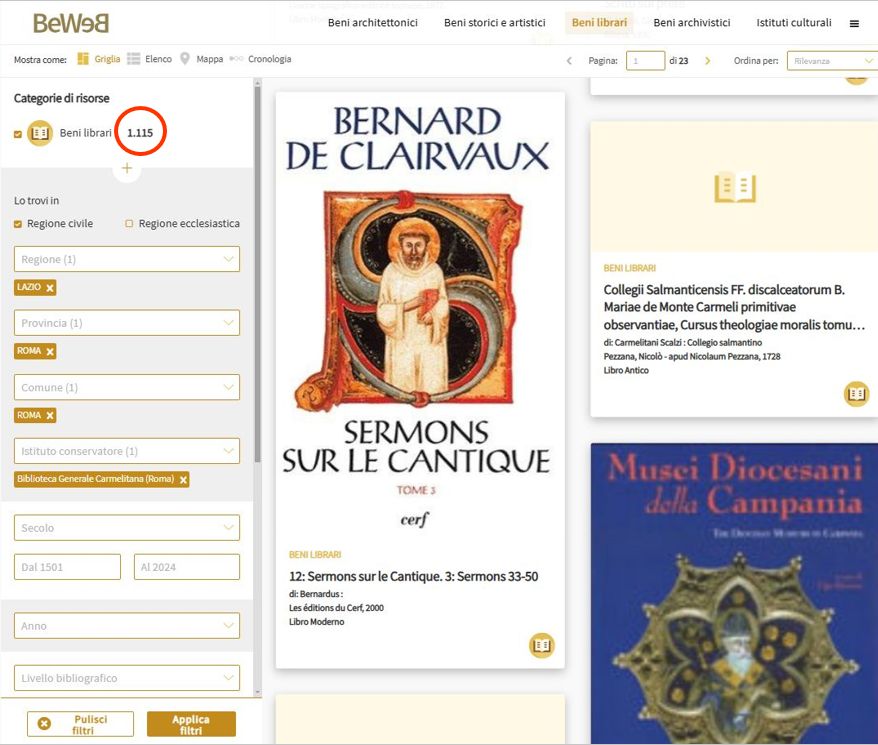Screen dimensions: 878x745
Task: Remove Biblioteca Generale Carmelitana filter tag
Action: click(183, 480)
